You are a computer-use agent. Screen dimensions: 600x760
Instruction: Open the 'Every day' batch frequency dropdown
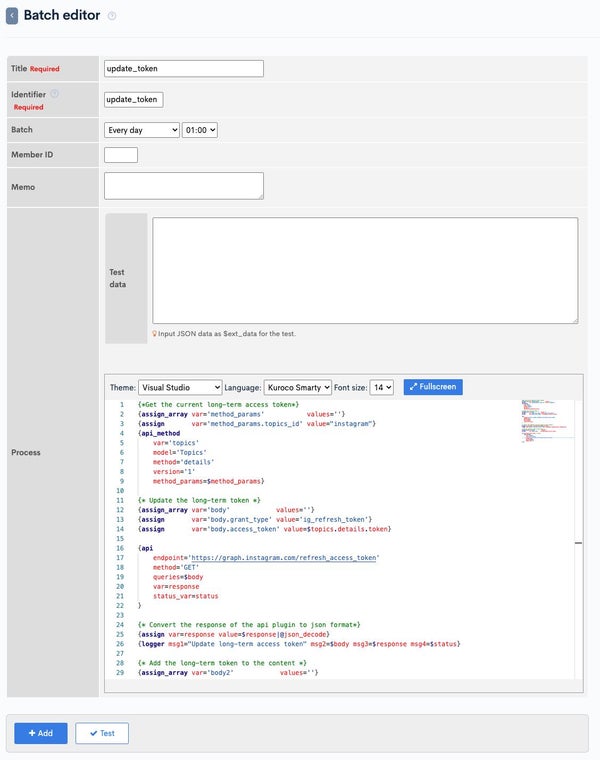(142, 130)
